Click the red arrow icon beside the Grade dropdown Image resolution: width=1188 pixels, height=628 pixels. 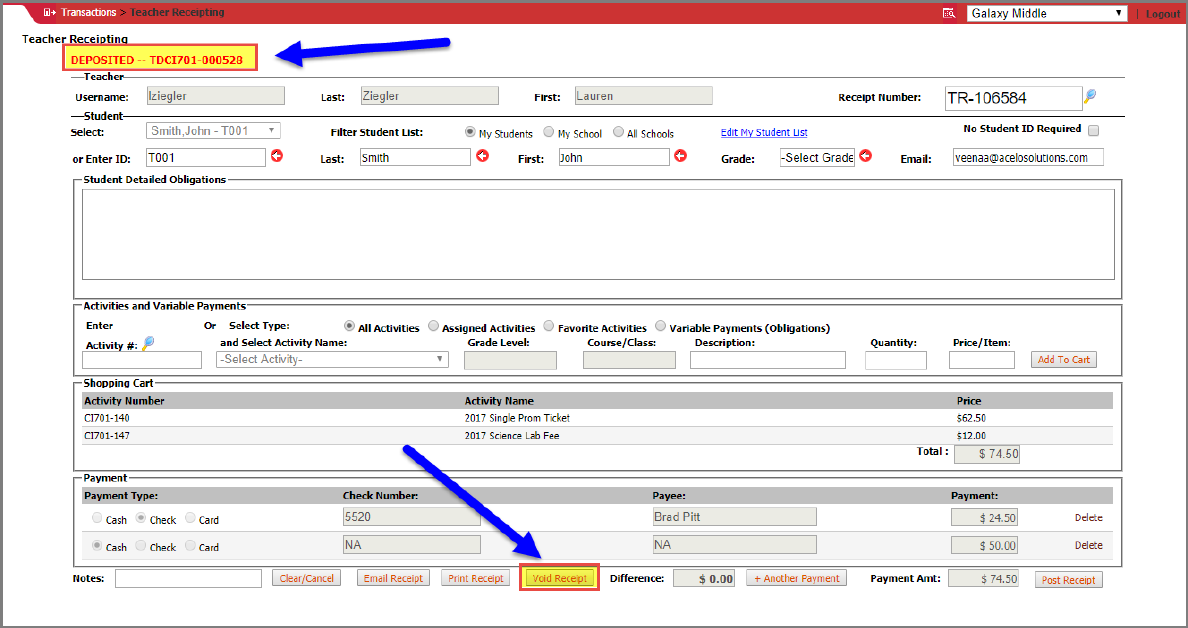pyautogui.click(x=865, y=156)
